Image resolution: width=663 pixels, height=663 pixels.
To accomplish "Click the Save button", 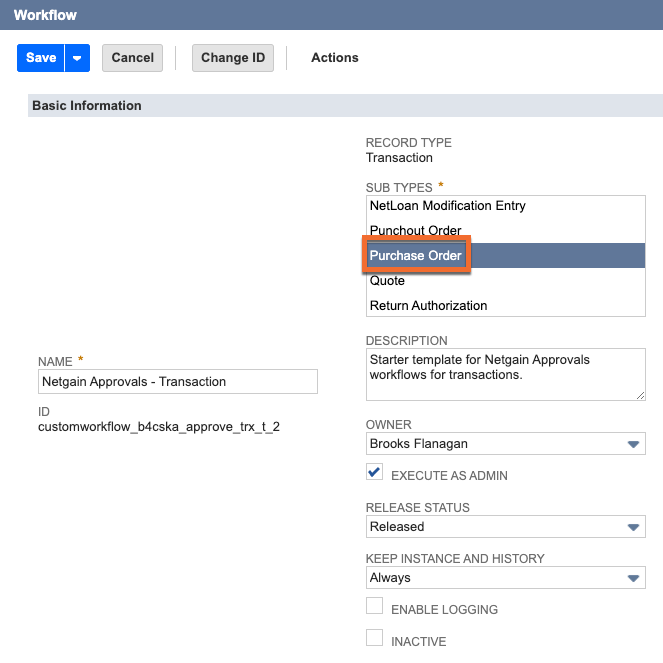I will coord(41,58).
